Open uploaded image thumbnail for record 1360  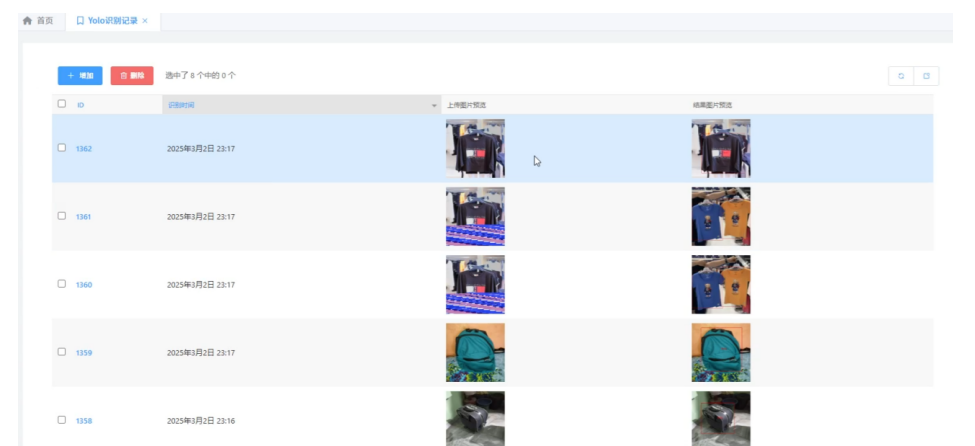tap(475, 284)
